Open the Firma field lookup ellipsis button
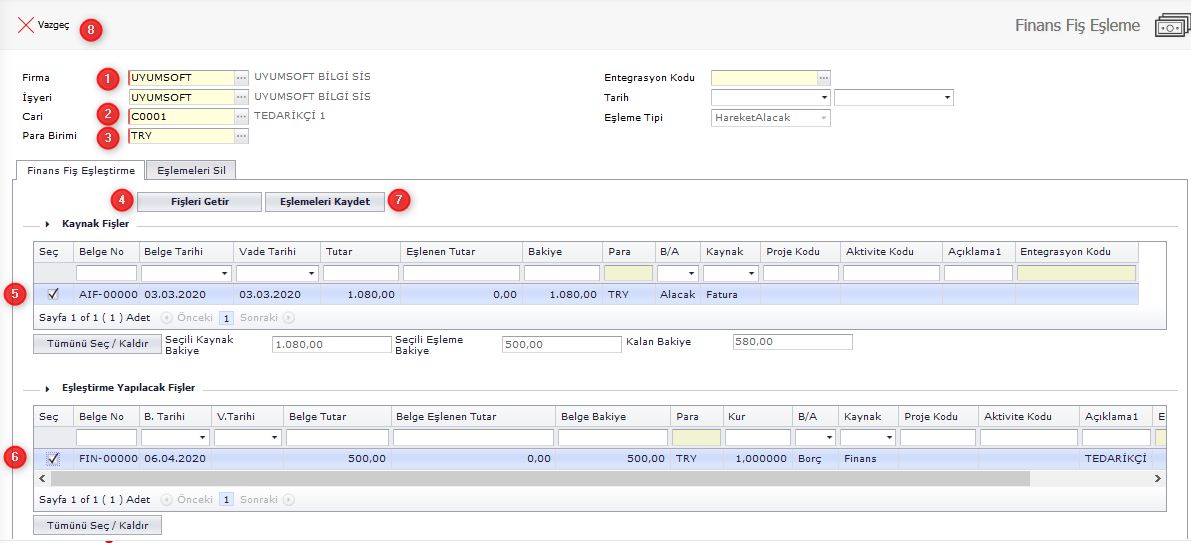The height and width of the screenshot is (543, 1191). pyautogui.click(x=241, y=78)
